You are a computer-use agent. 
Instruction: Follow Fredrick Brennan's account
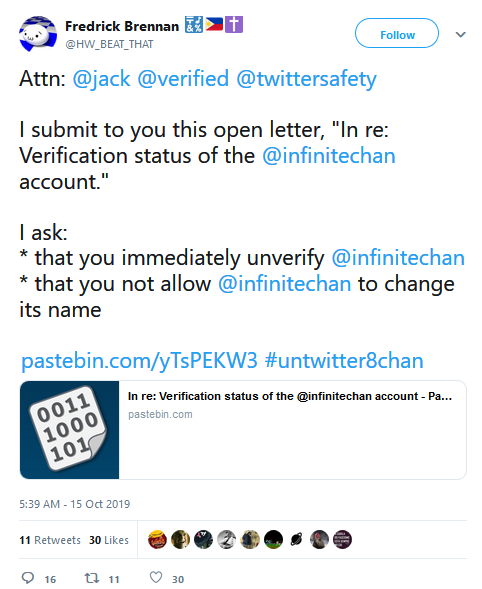397,33
